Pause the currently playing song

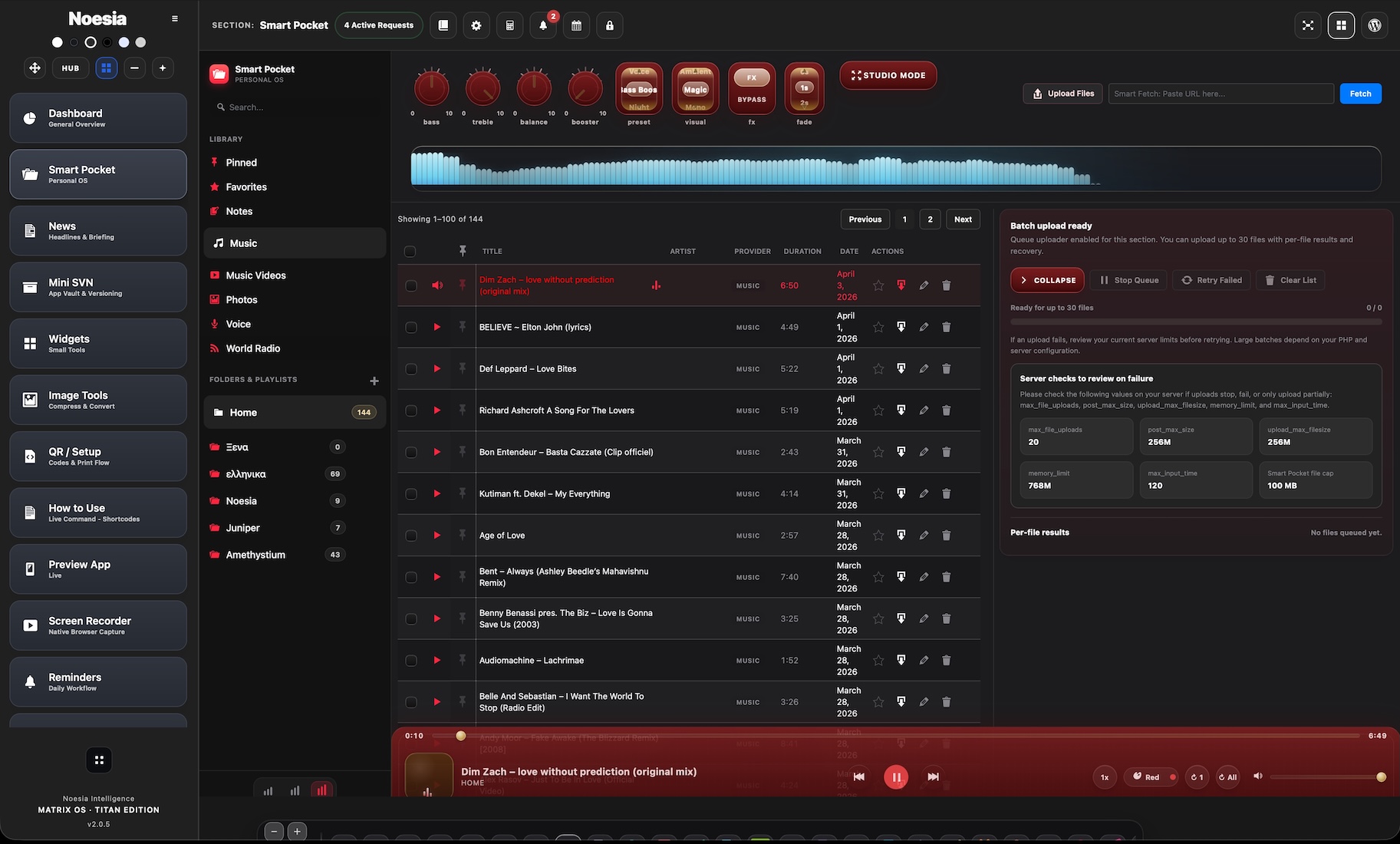pyautogui.click(x=896, y=777)
